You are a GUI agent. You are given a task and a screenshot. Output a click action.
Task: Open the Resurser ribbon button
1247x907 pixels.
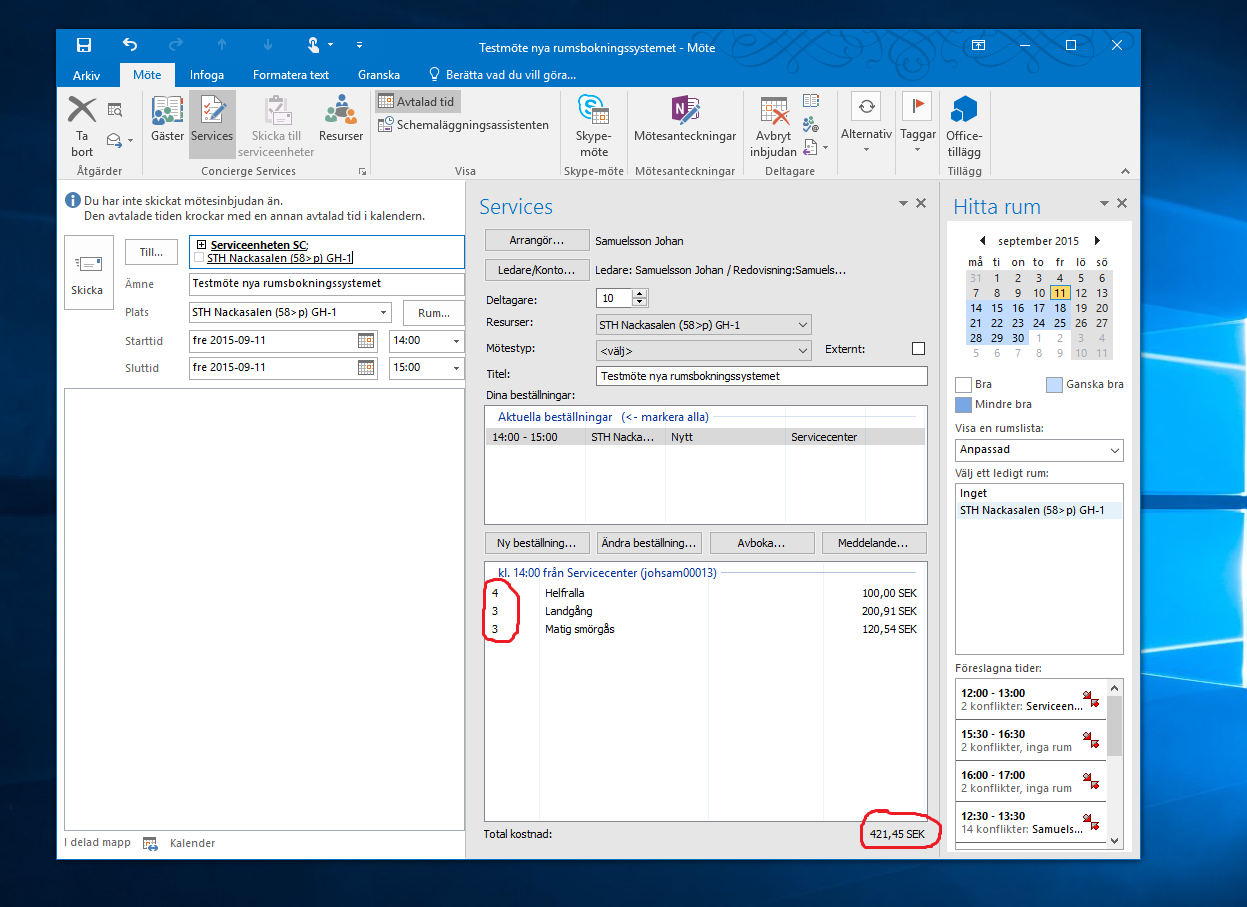point(341,120)
